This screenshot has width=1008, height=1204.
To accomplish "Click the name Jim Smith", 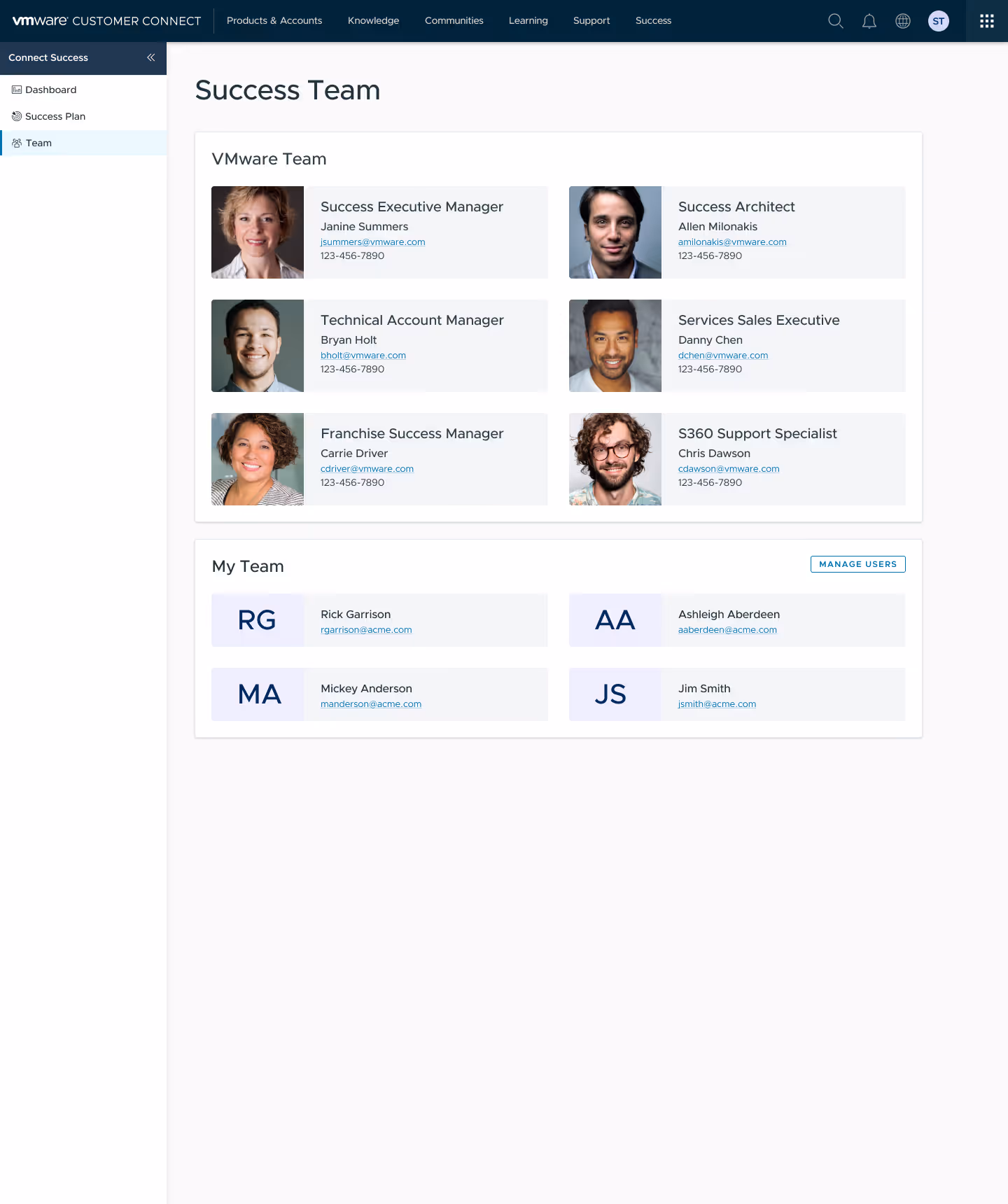I will click(x=704, y=688).
